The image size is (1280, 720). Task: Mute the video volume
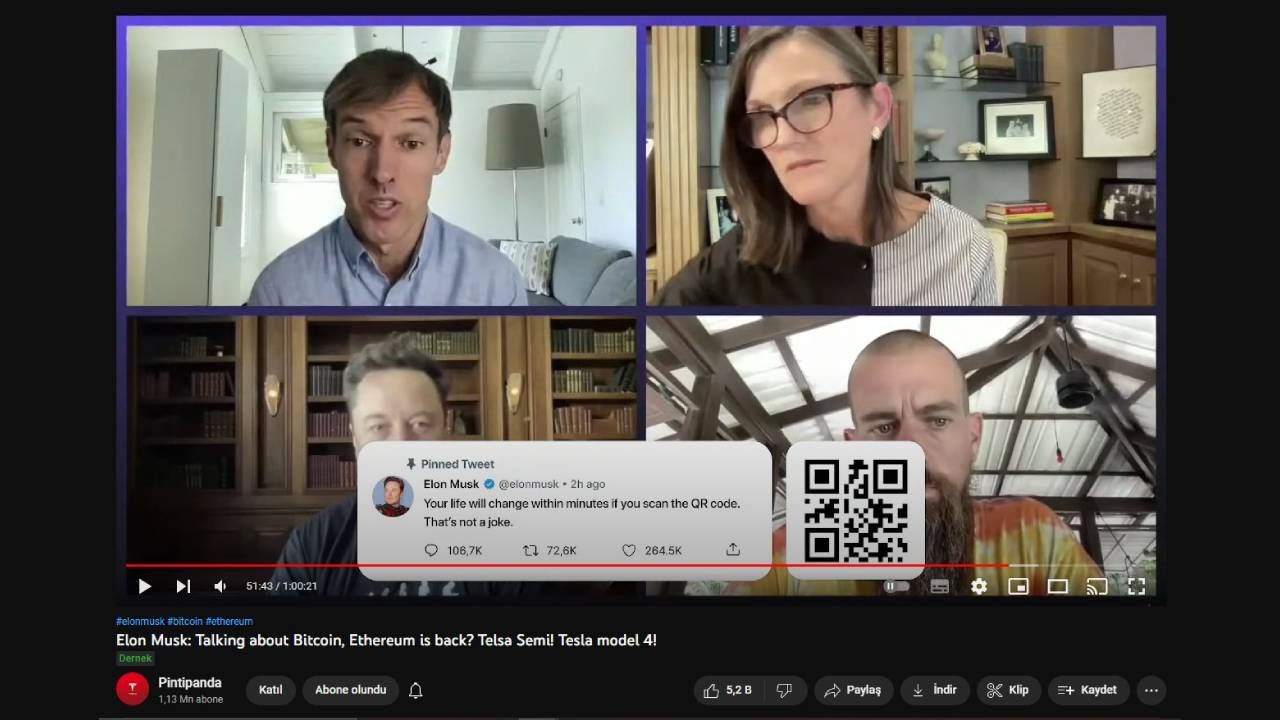[x=220, y=586]
